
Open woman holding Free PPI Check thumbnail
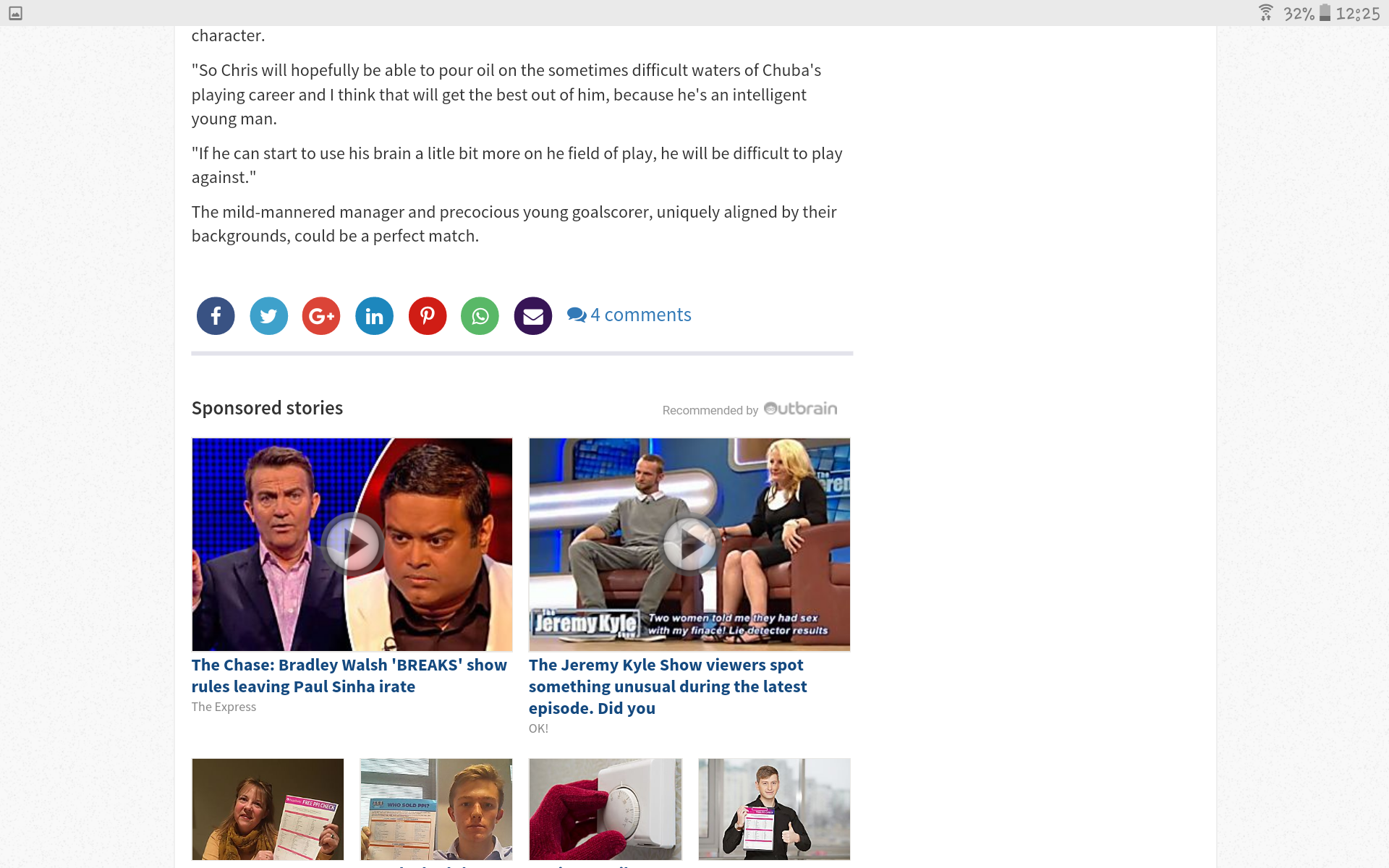pyautogui.click(x=268, y=809)
